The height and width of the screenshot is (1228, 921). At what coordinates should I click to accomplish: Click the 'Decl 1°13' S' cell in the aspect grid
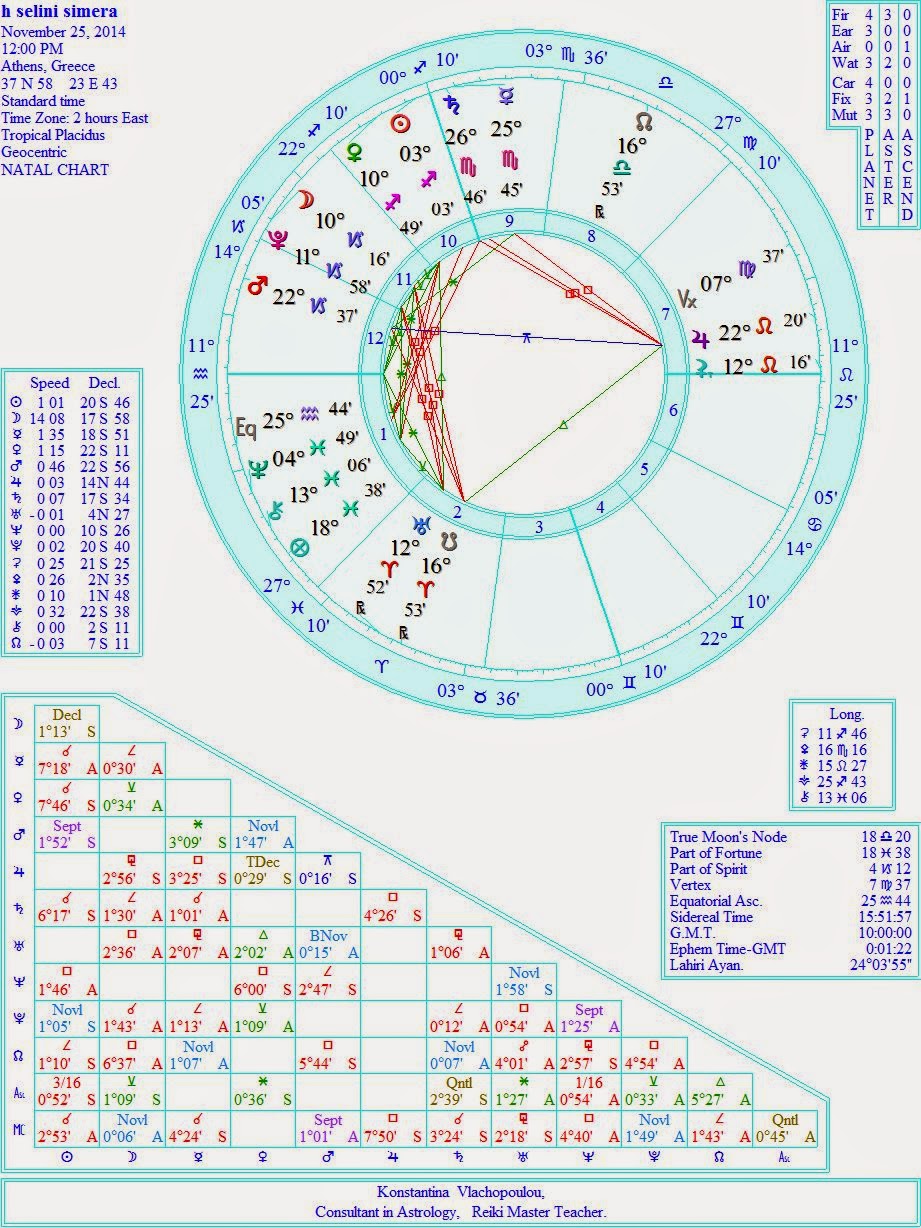tap(67, 723)
